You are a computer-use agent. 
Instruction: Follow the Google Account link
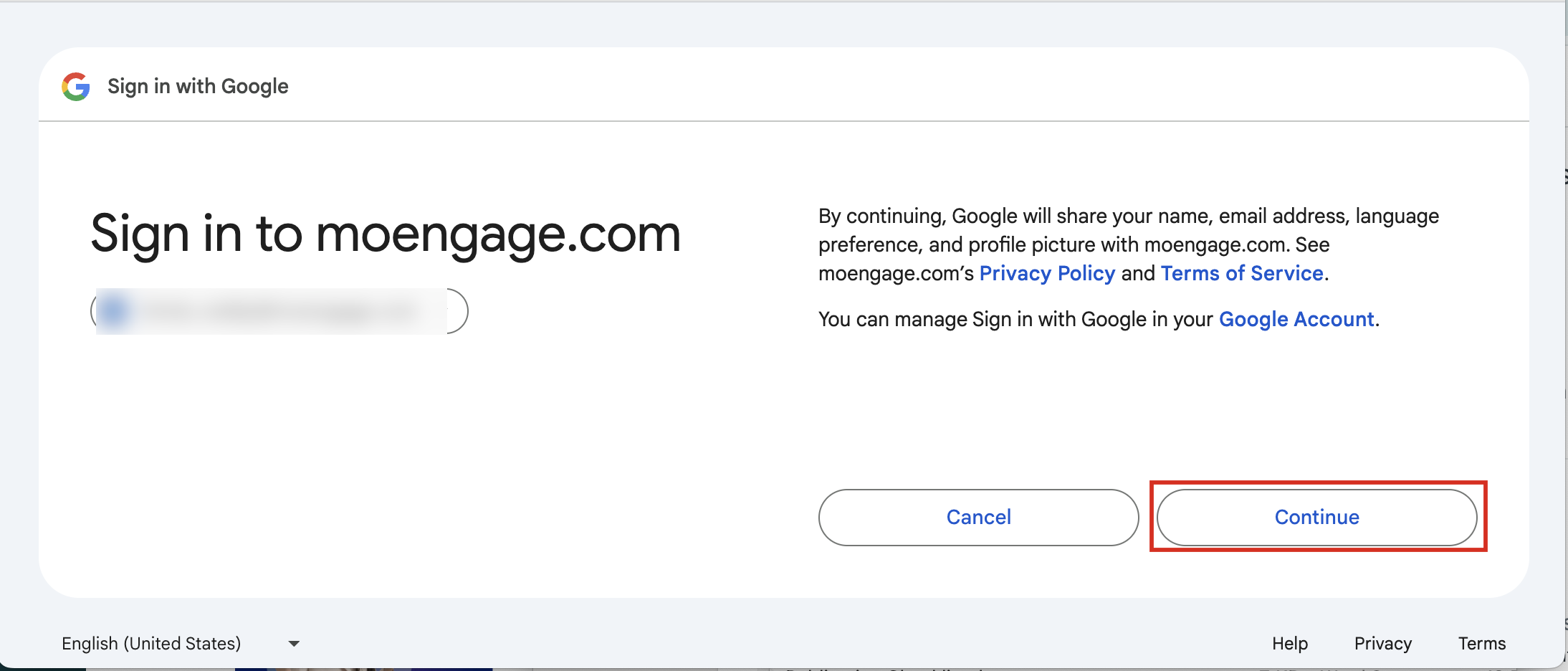point(1296,319)
